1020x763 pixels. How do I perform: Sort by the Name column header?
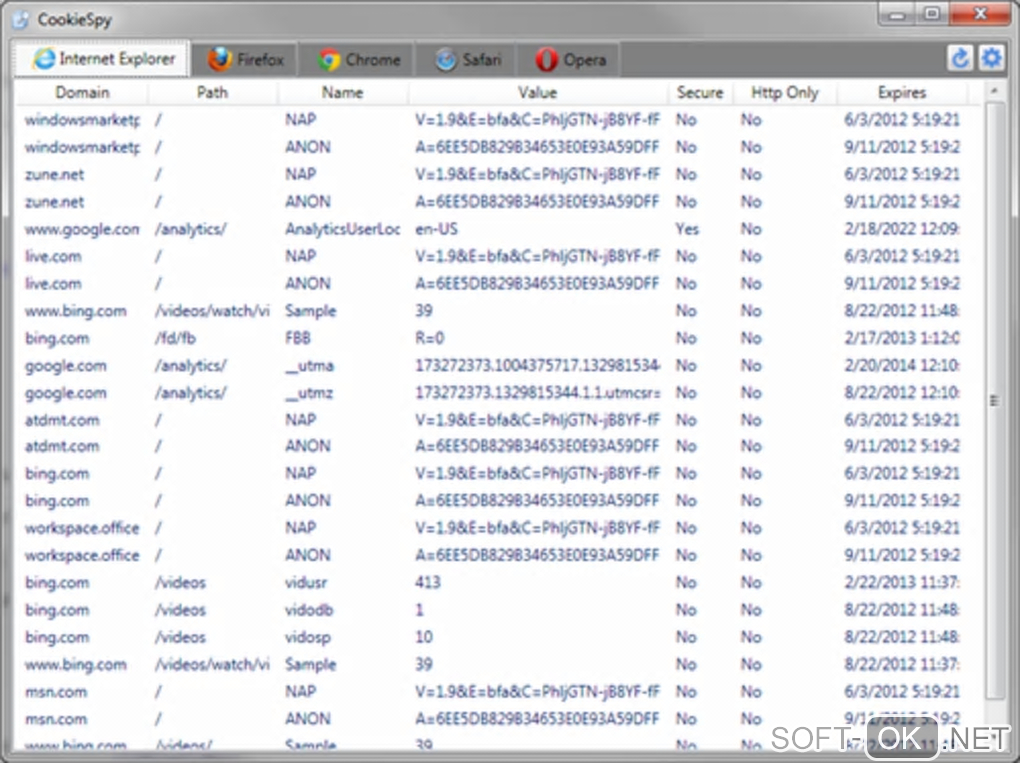coord(343,92)
